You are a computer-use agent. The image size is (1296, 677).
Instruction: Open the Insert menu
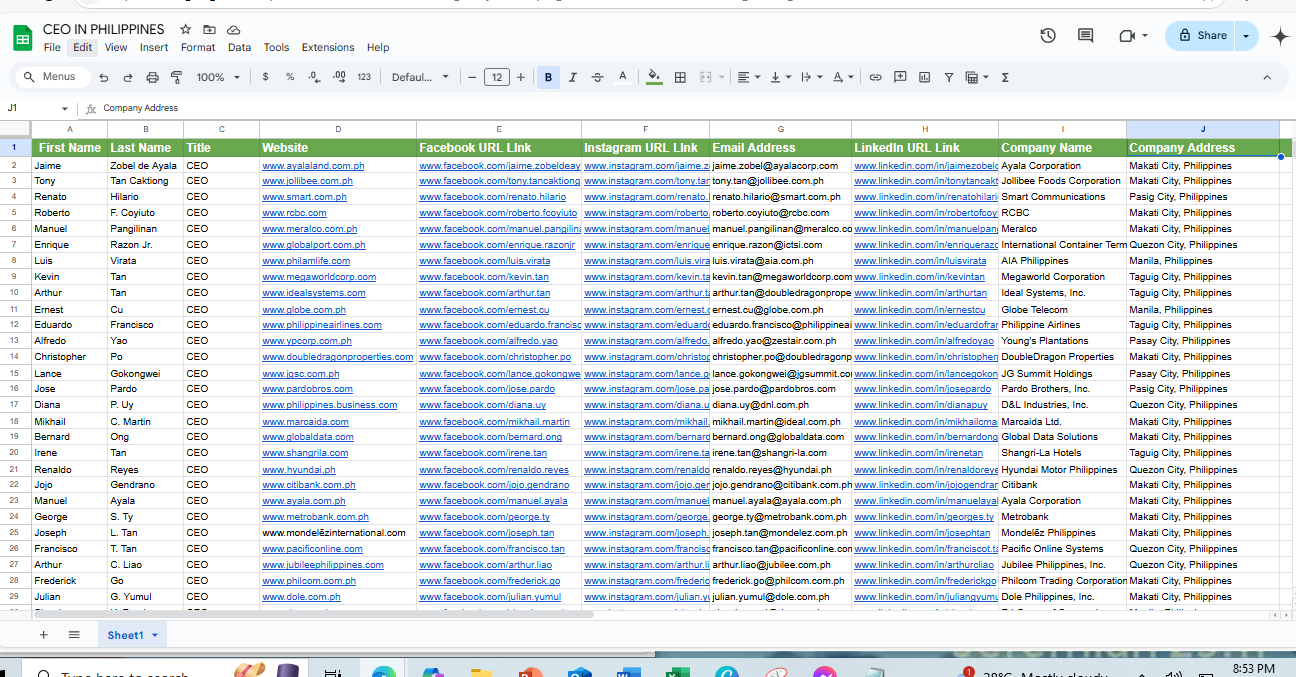tap(154, 47)
